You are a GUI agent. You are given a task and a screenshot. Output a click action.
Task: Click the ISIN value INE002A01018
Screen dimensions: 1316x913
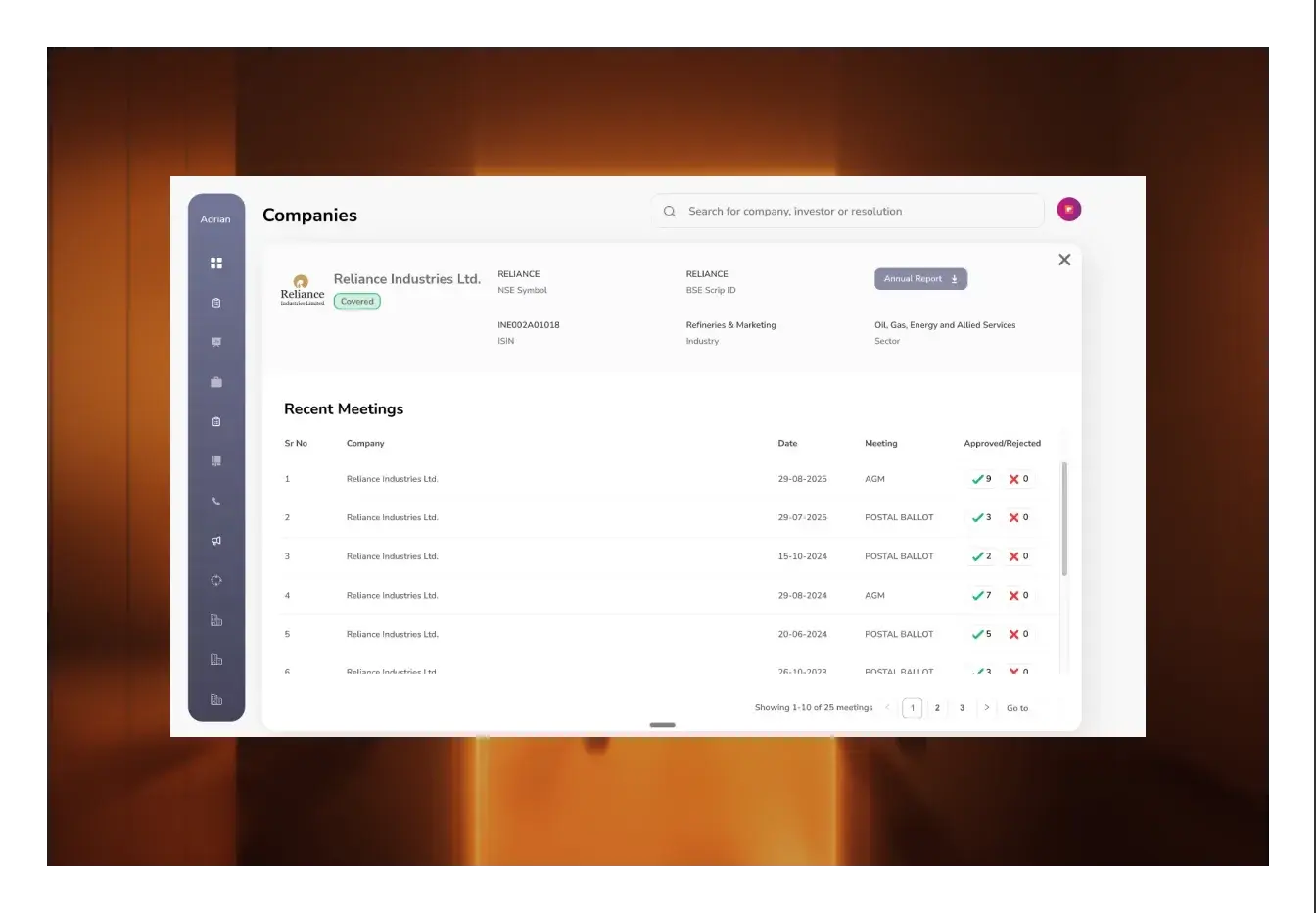click(x=529, y=325)
